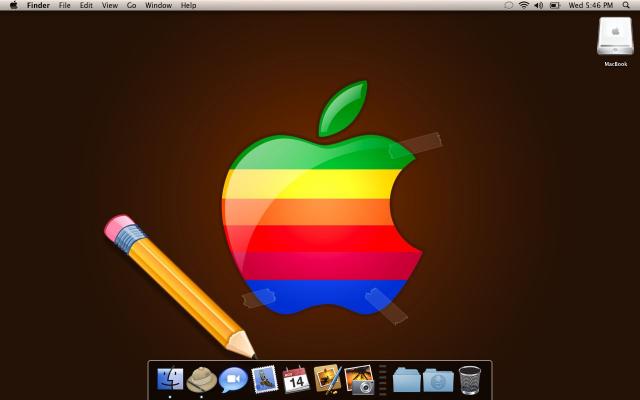This screenshot has height=400, width=640.
Task: Open the Go menu
Action: (x=131, y=5)
